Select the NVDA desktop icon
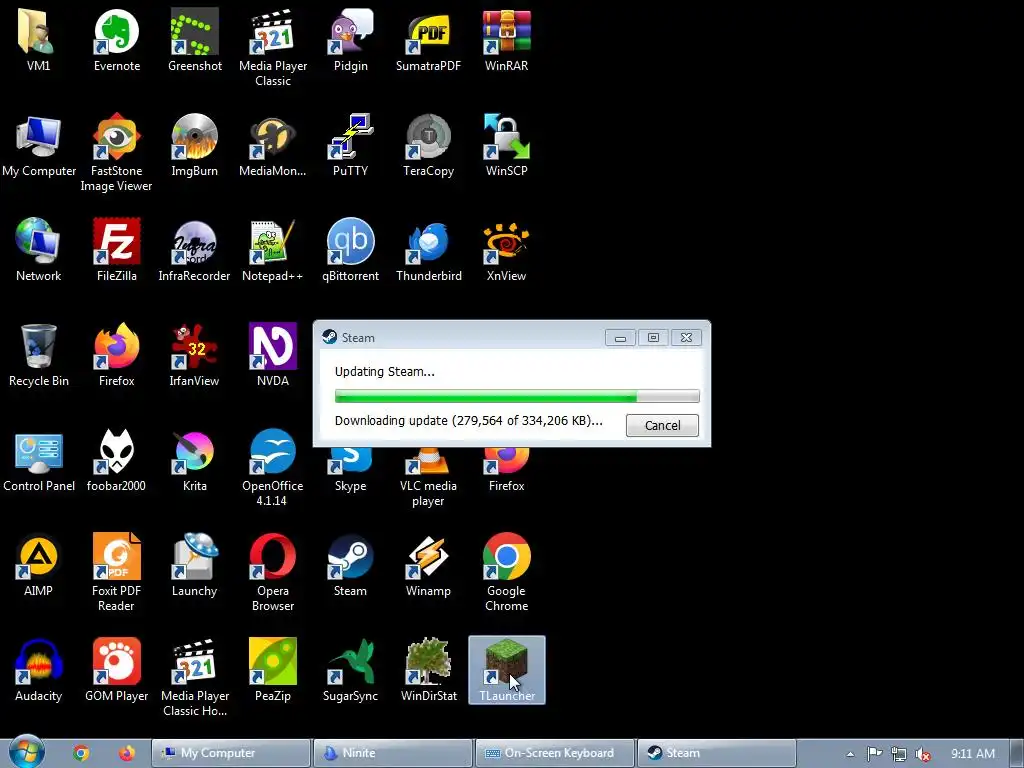Image resolution: width=1024 pixels, height=768 pixels. point(273,356)
